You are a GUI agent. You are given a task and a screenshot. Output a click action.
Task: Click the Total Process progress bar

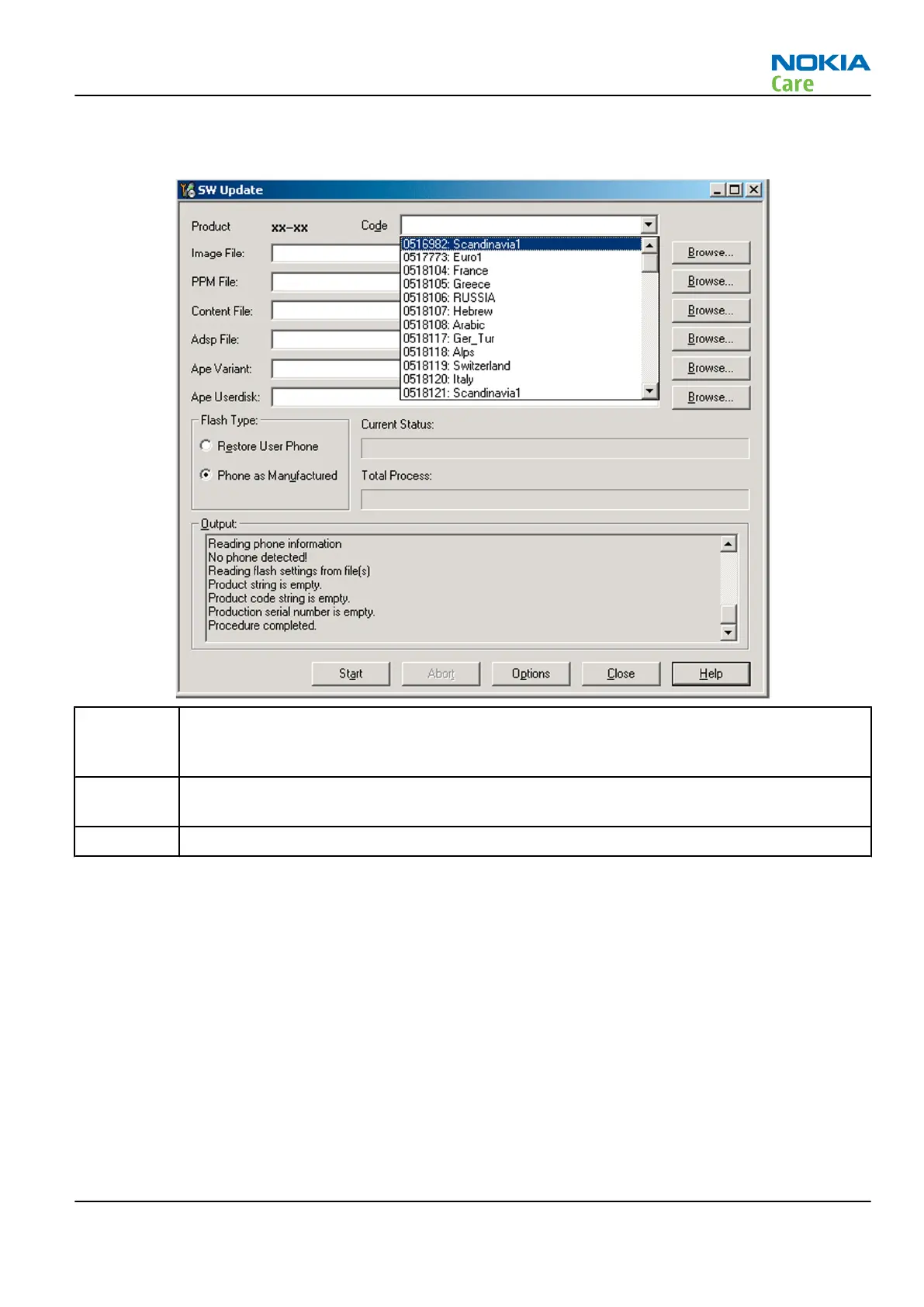pyautogui.click(x=555, y=499)
